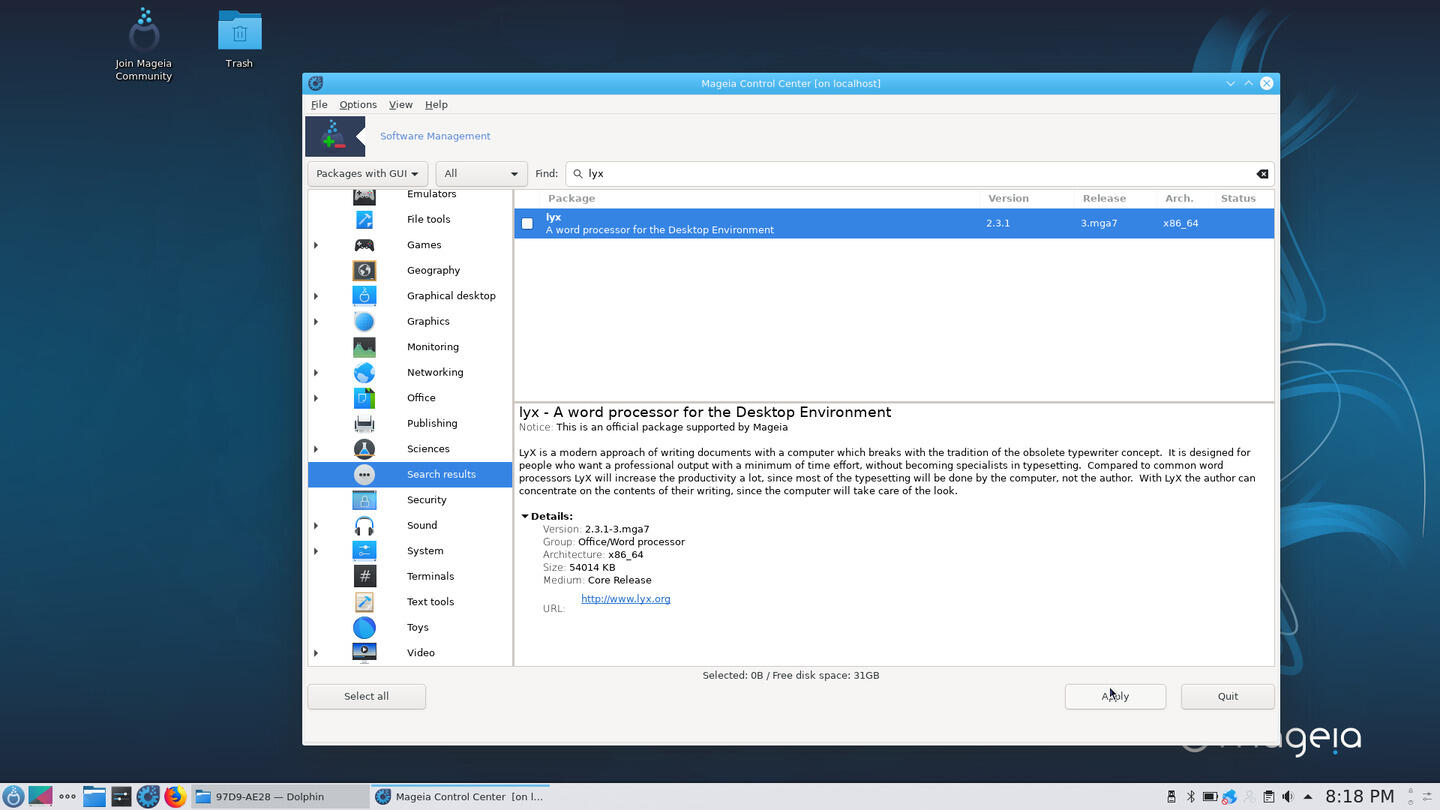Screen dimensions: 1440x810
Task: Select the Terminals category label
Action: (430, 576)
